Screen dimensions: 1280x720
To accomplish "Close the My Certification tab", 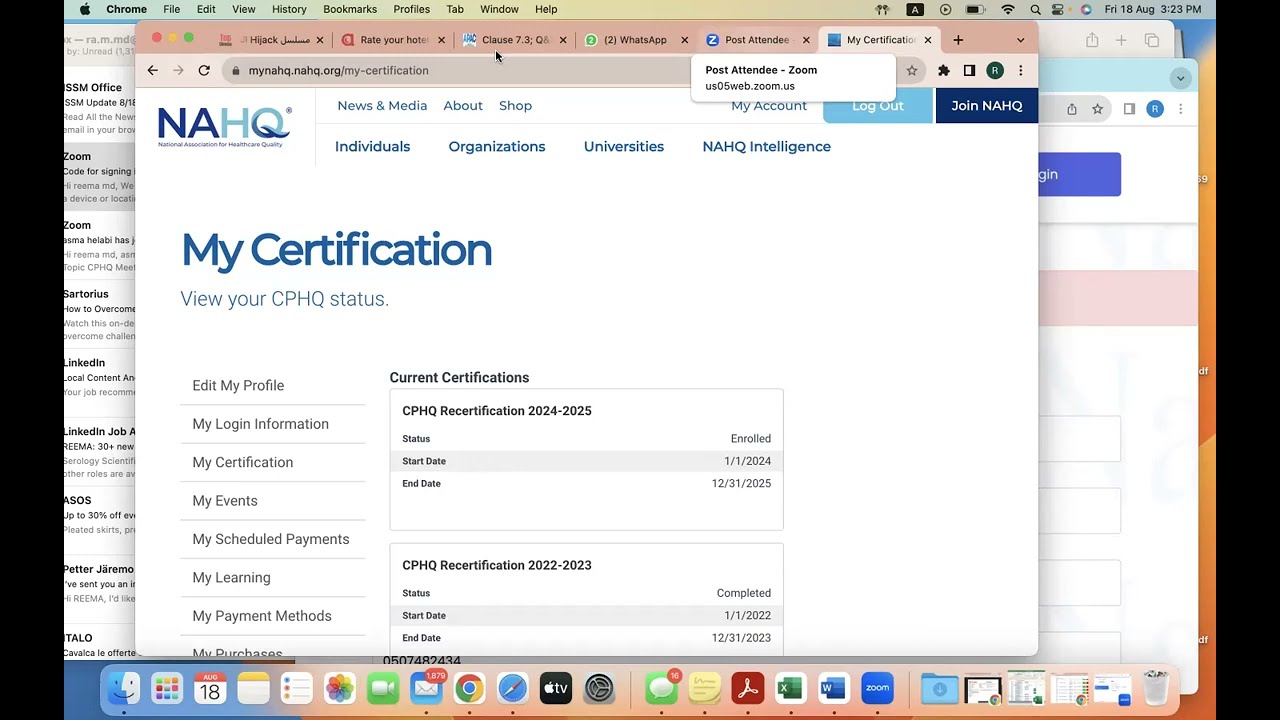I will coord(928,40).
